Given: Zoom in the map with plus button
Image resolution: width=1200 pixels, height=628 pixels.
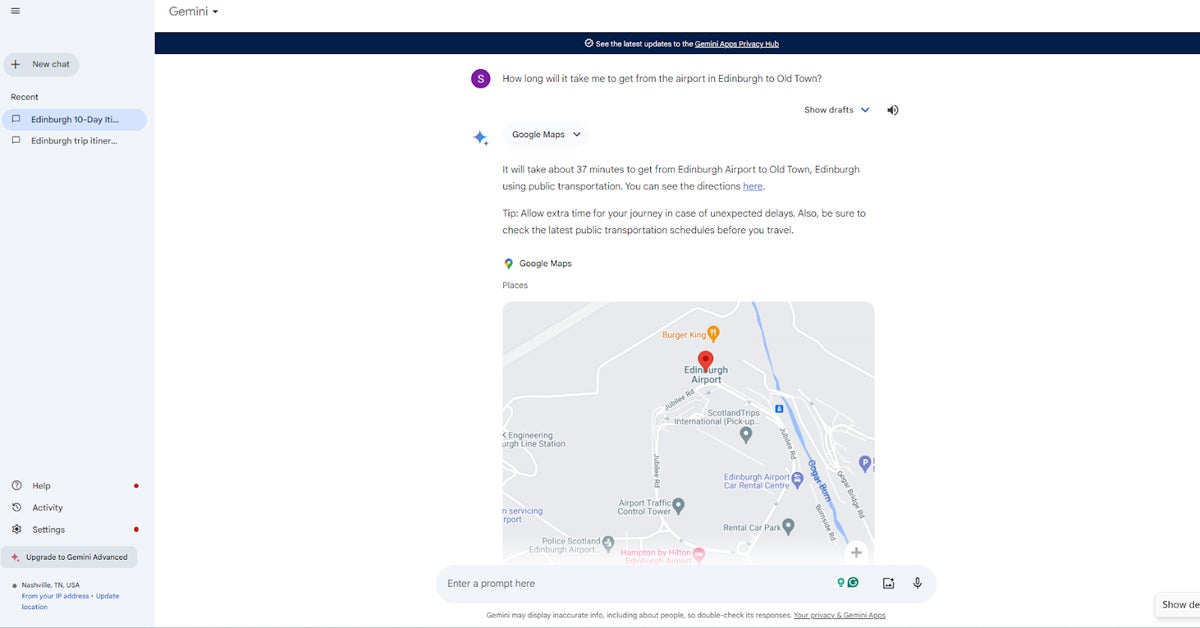Looking at the screenshot, I should click(x=856, y=552).
